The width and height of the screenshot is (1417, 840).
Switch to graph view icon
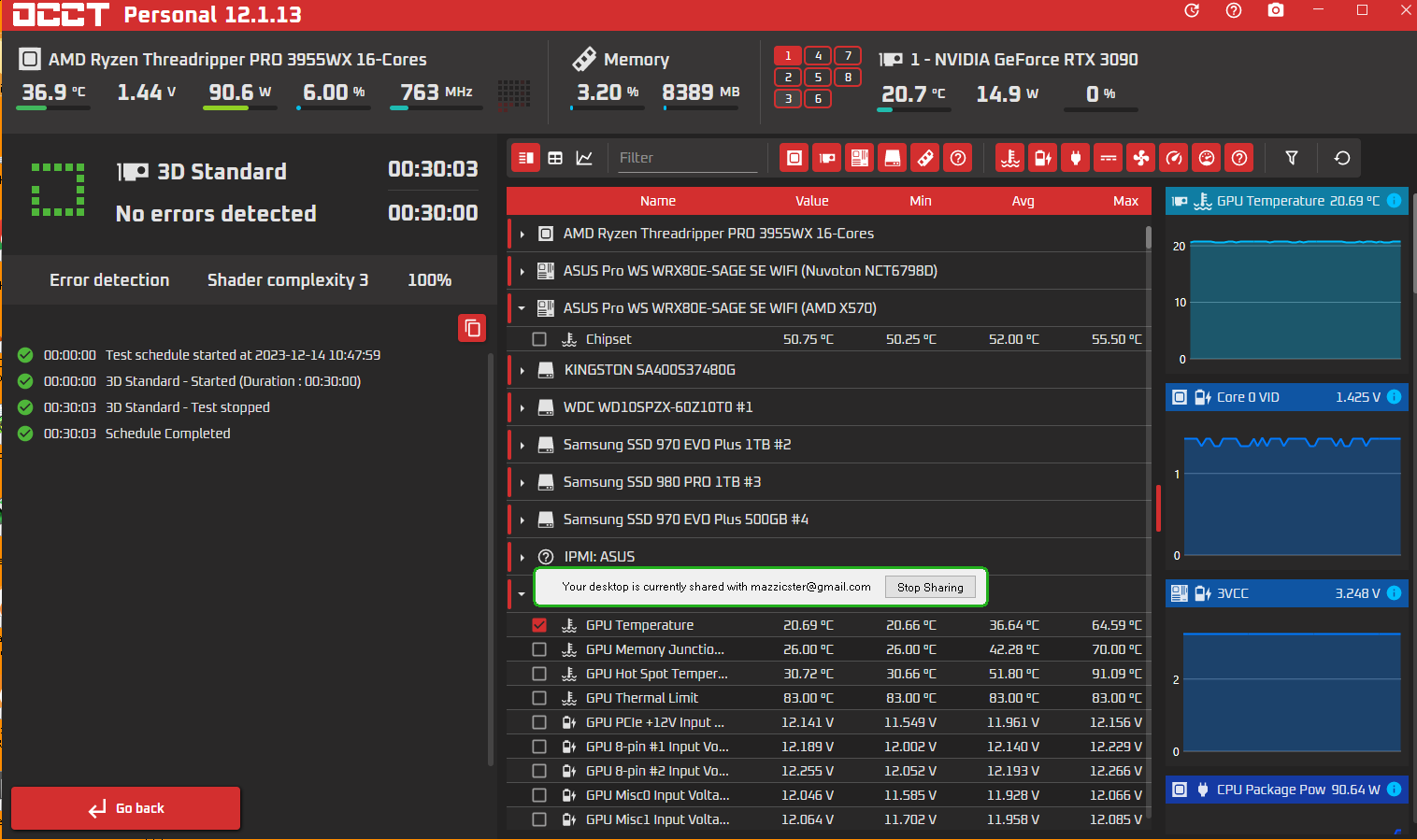point(584,158)
